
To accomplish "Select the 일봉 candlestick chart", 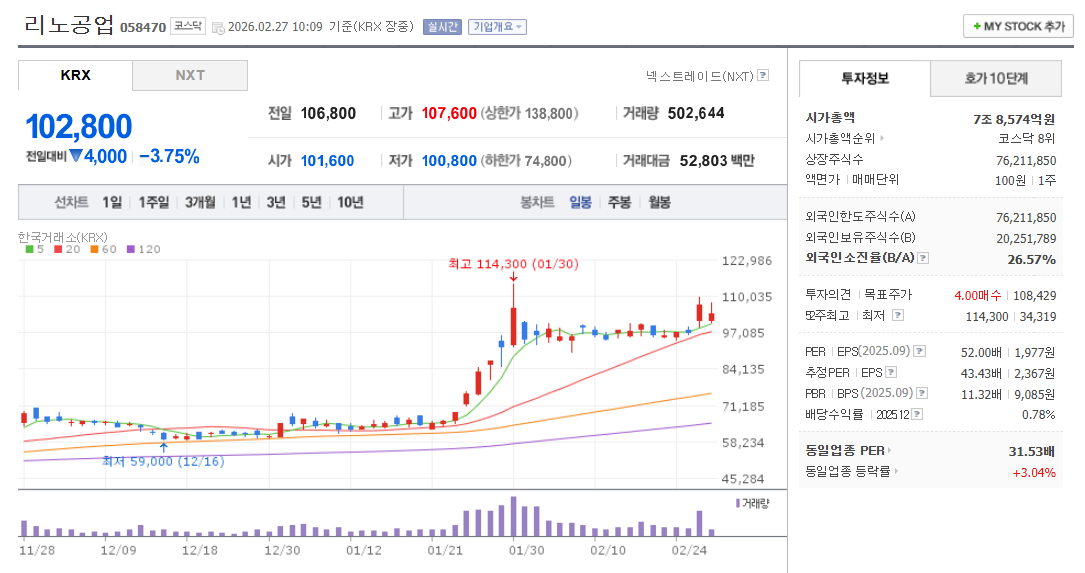I will click(581, 202).
